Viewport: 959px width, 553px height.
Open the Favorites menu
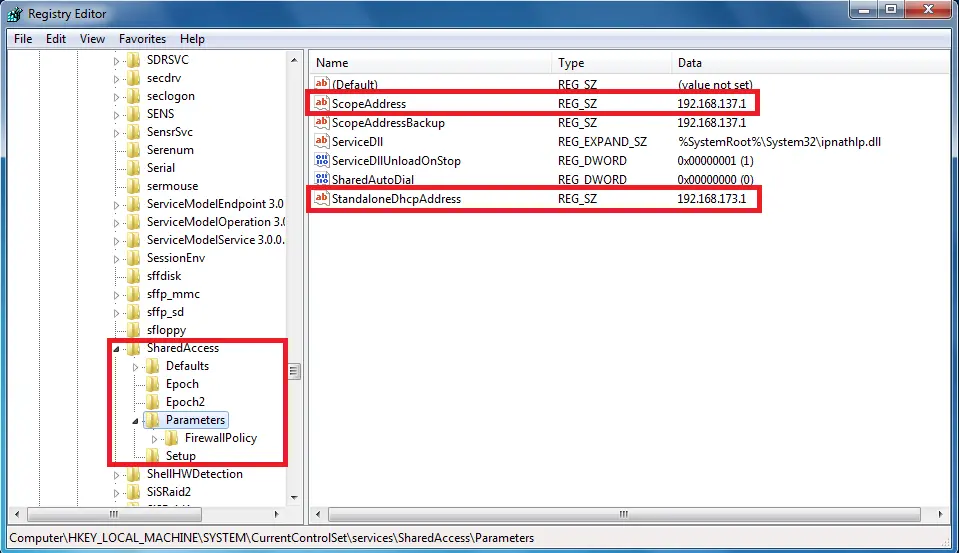(142, 39)
